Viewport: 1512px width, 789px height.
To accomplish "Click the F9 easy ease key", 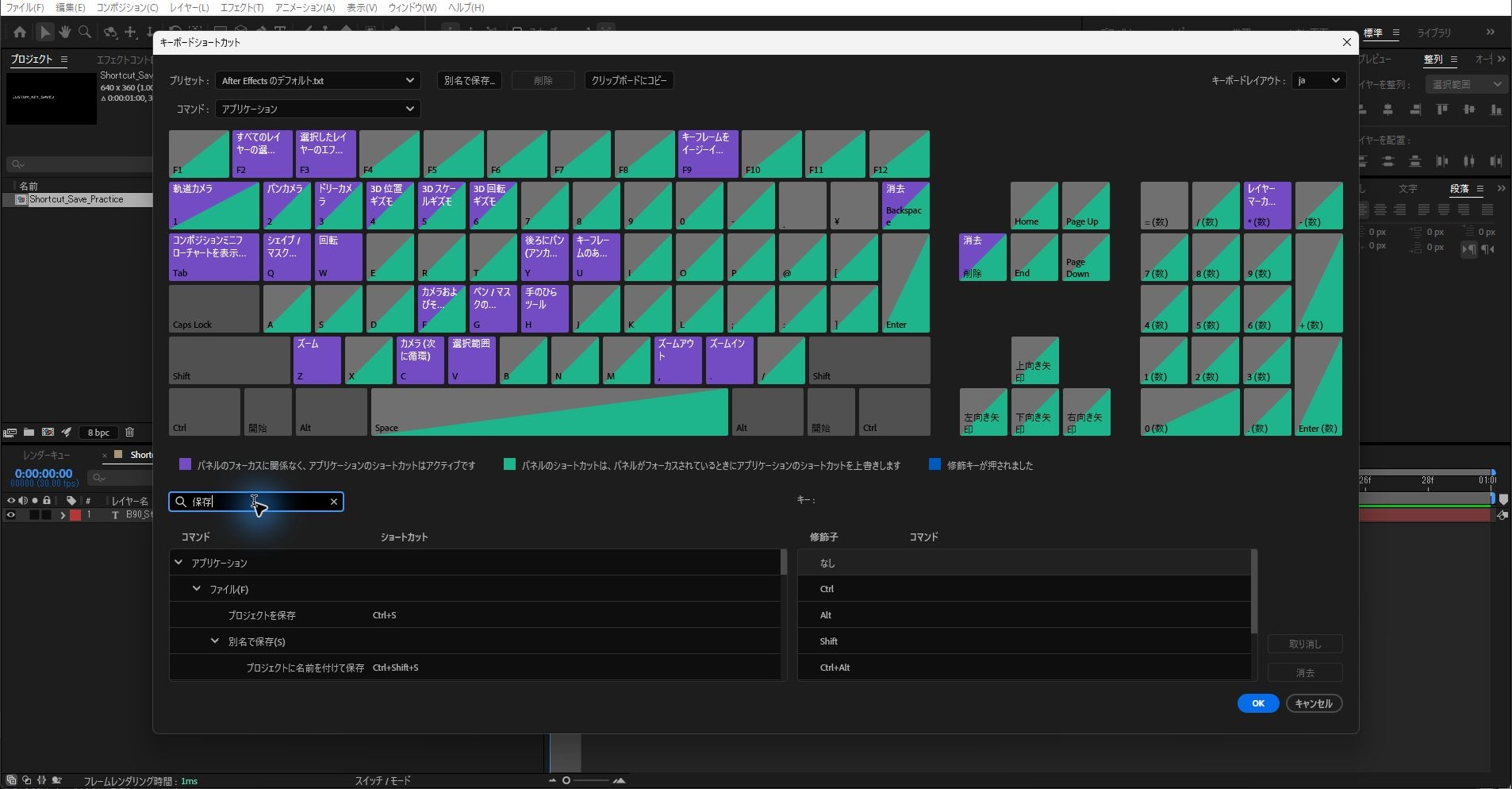I will tap(708, 154).
